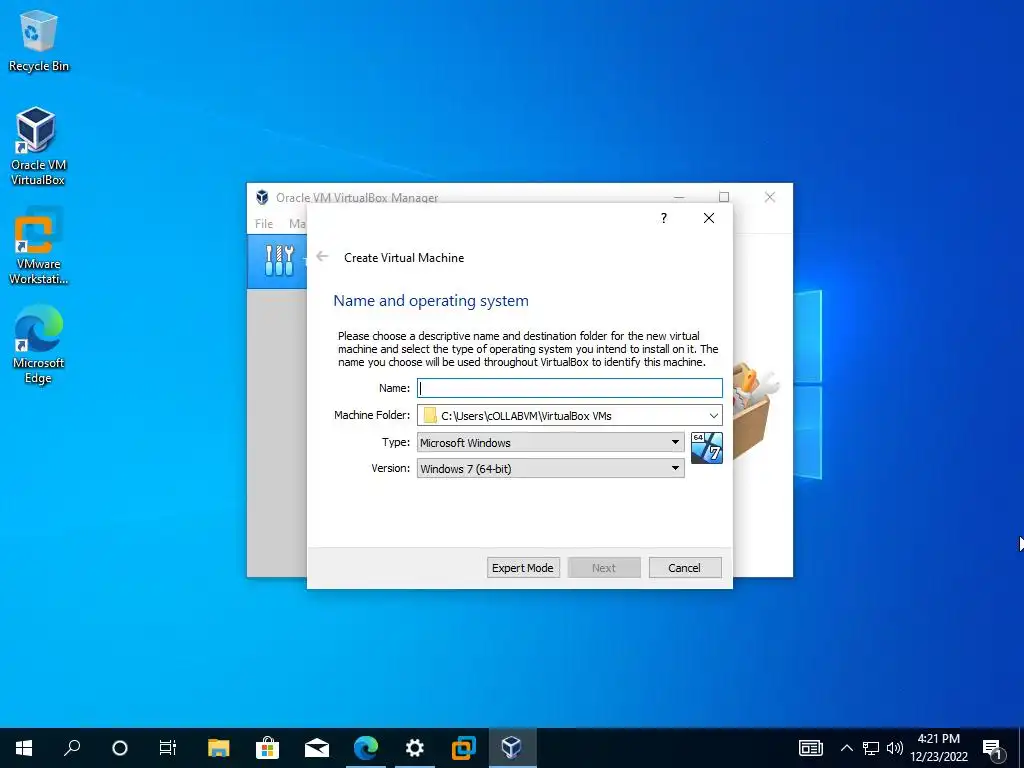Open the Machine menu in VirtualBox Manager

point(297,223)
